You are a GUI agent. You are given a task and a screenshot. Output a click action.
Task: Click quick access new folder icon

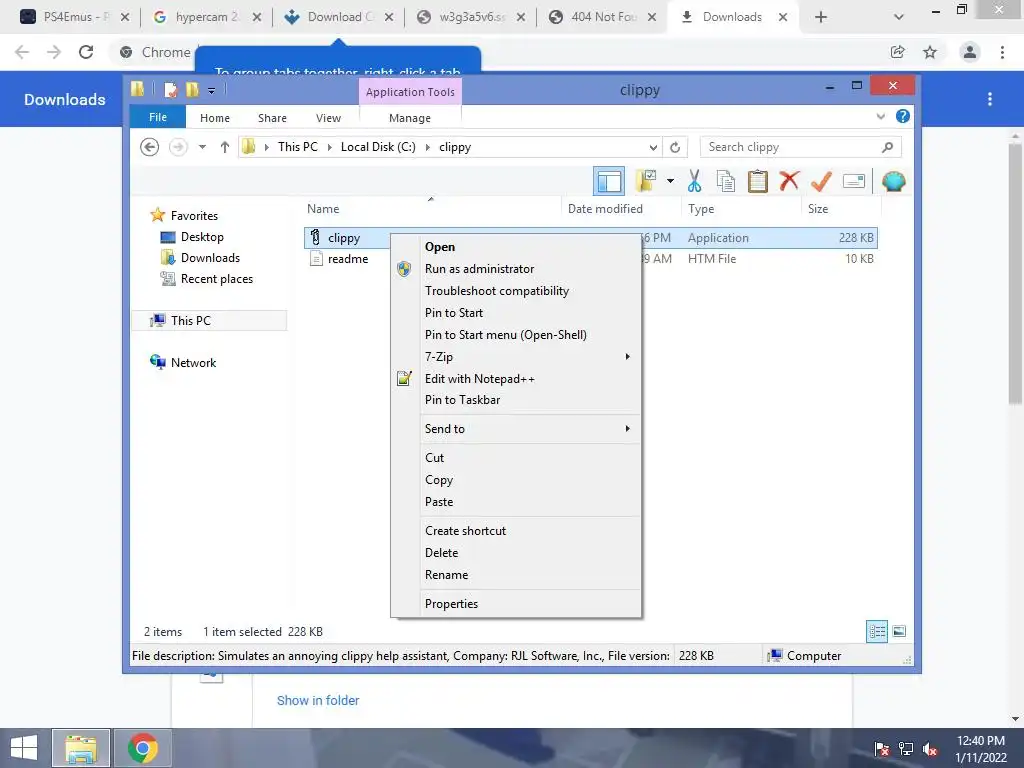(x=192, y=89)
